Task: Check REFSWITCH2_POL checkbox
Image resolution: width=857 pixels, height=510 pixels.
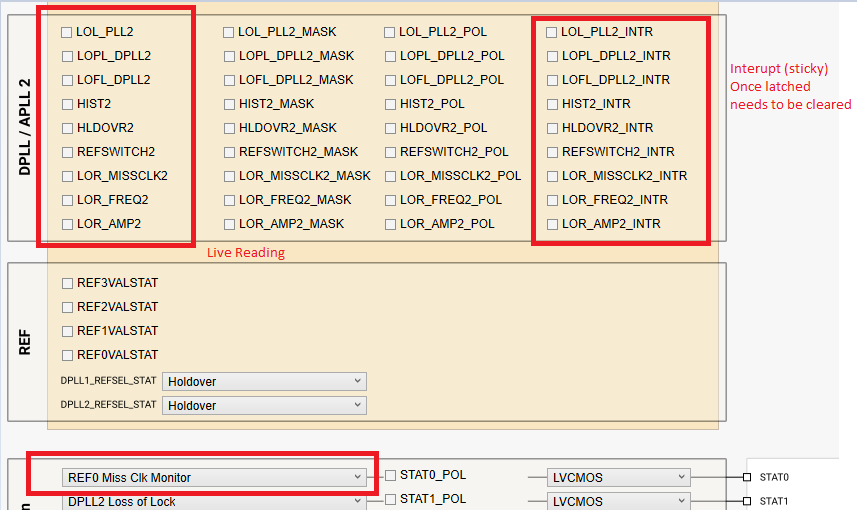Action: (x=390, y=153)
